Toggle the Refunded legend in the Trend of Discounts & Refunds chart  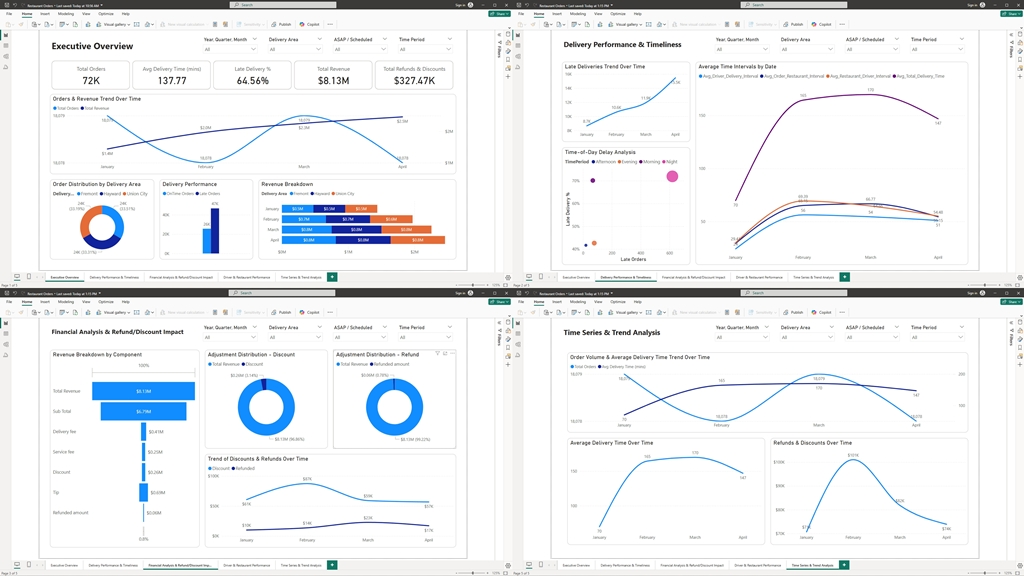pos(243,468)
